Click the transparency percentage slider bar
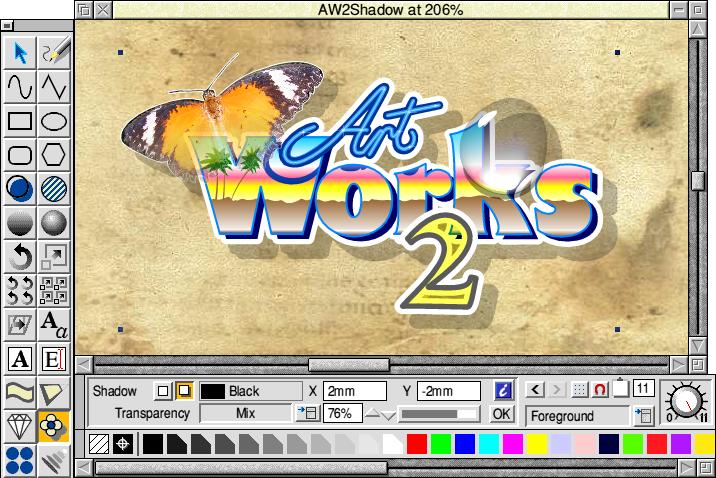This screenshot has width=716, height=478. point(438,413)
